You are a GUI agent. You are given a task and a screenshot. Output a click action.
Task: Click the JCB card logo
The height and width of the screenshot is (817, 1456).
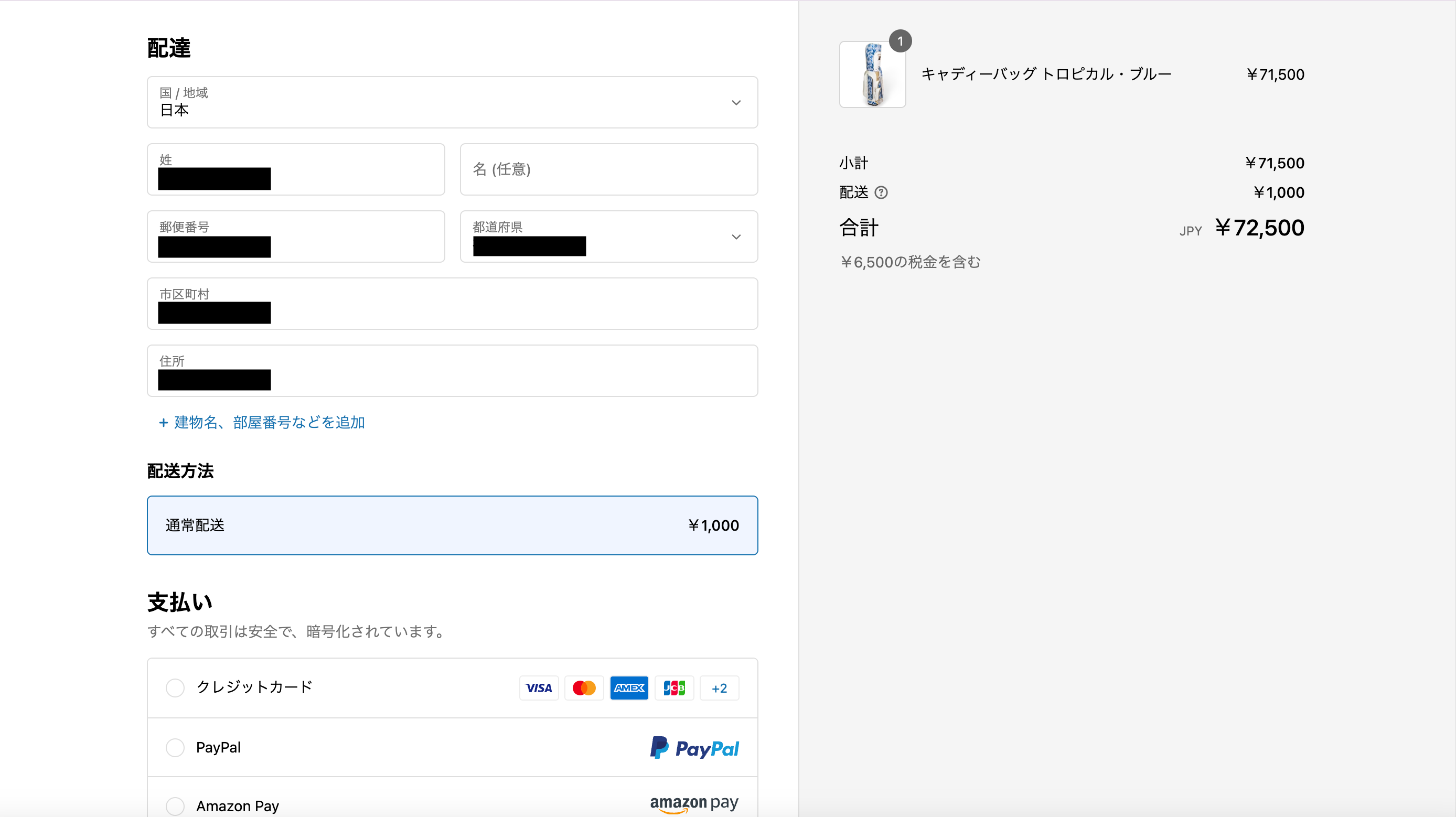pos(674,687)
